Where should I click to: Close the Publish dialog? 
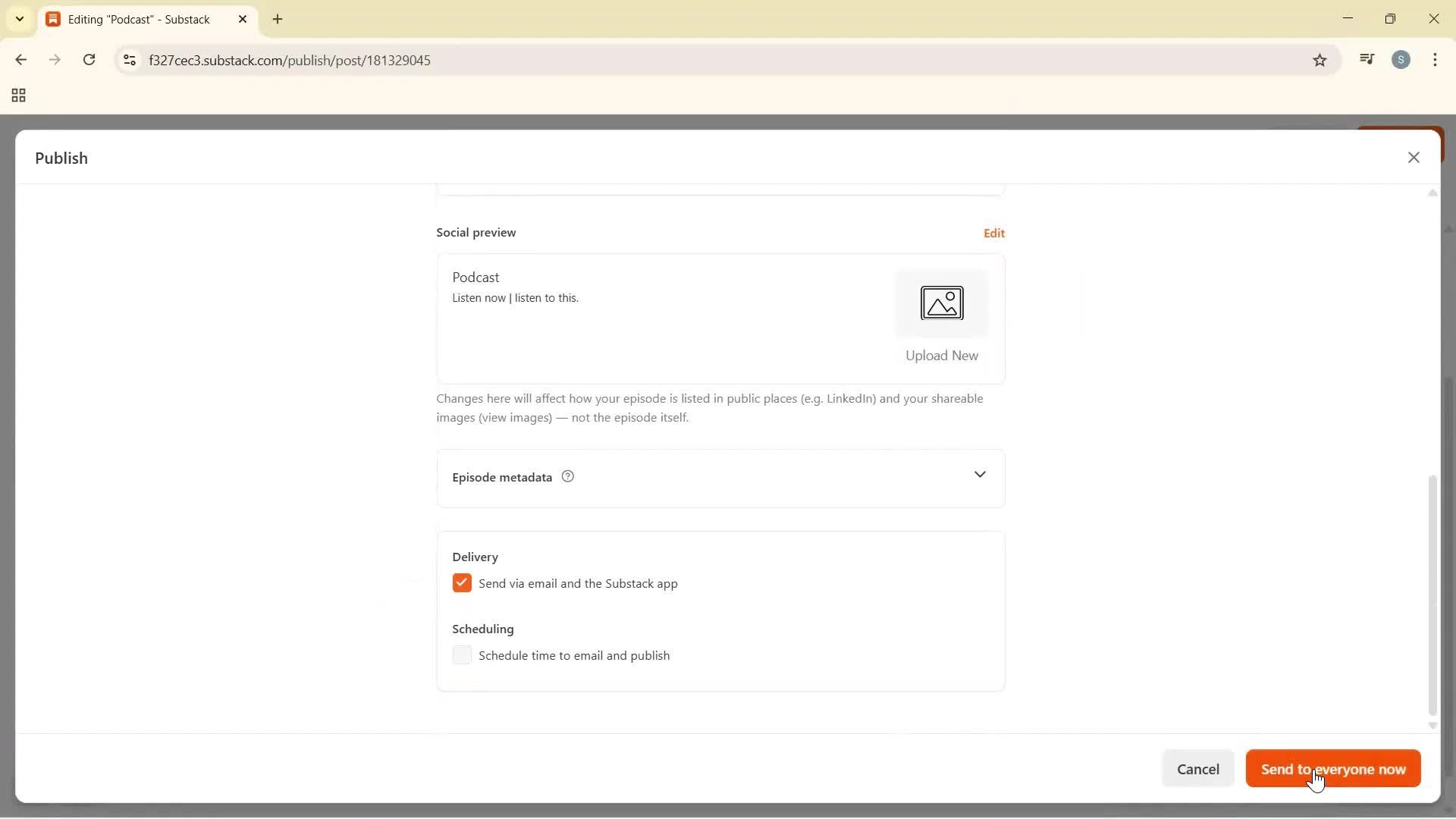tap(1414, 157)
